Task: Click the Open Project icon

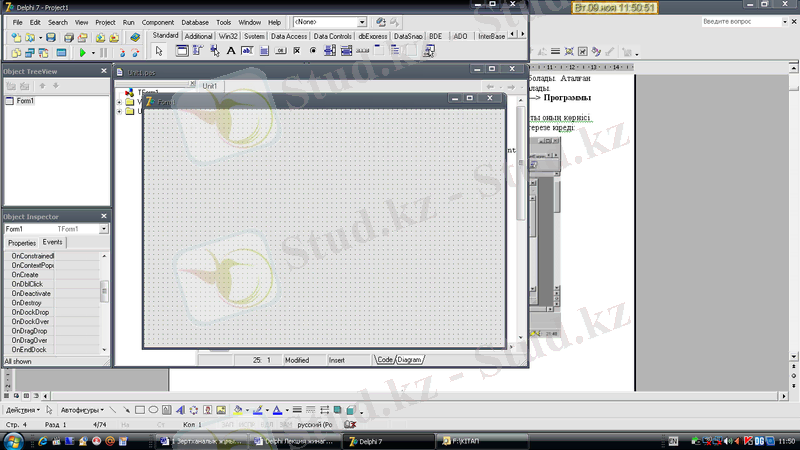Action: pos(82,38)
